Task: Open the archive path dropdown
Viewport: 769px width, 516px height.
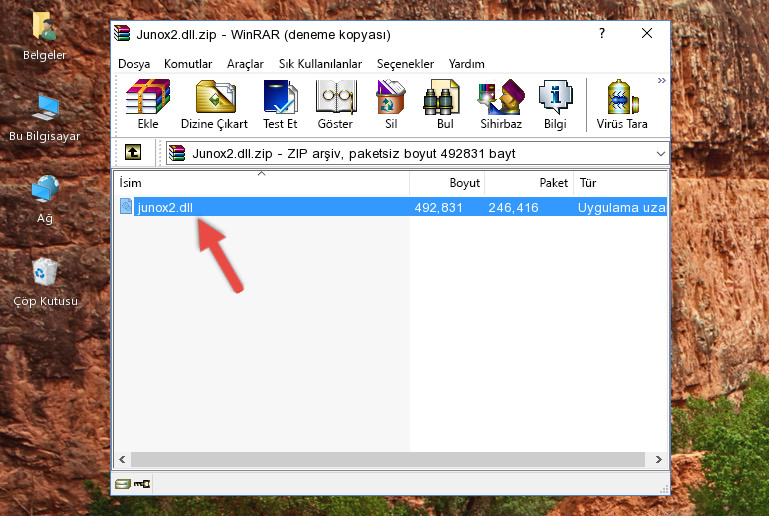Action: tap(661, 154)
